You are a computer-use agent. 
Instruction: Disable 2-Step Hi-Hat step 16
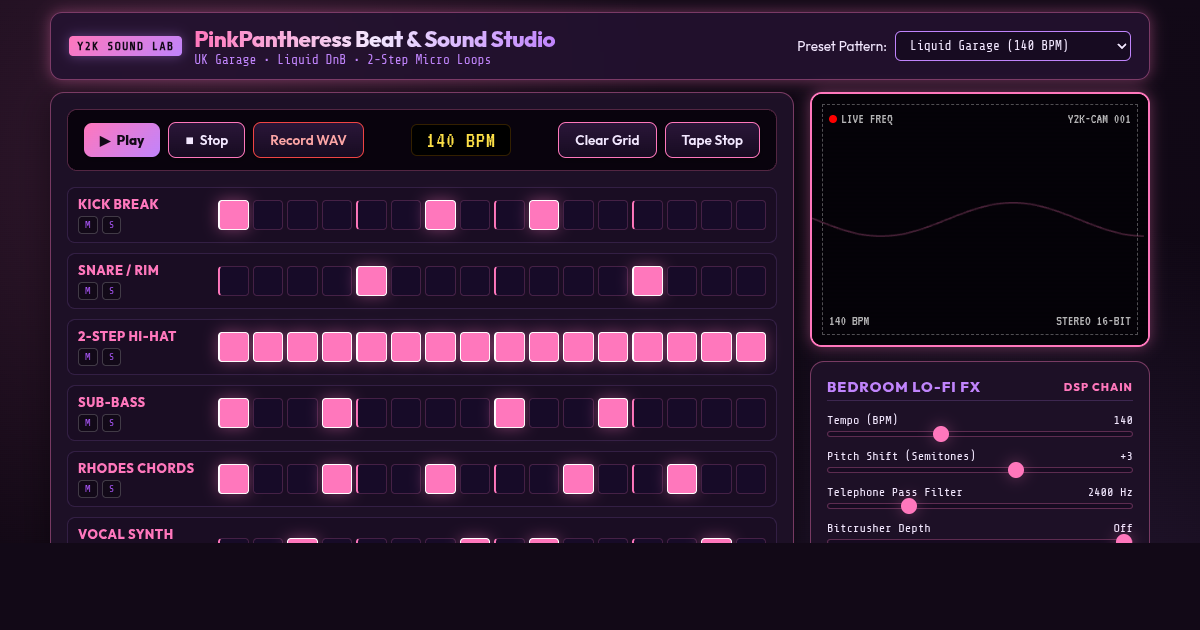751,347
